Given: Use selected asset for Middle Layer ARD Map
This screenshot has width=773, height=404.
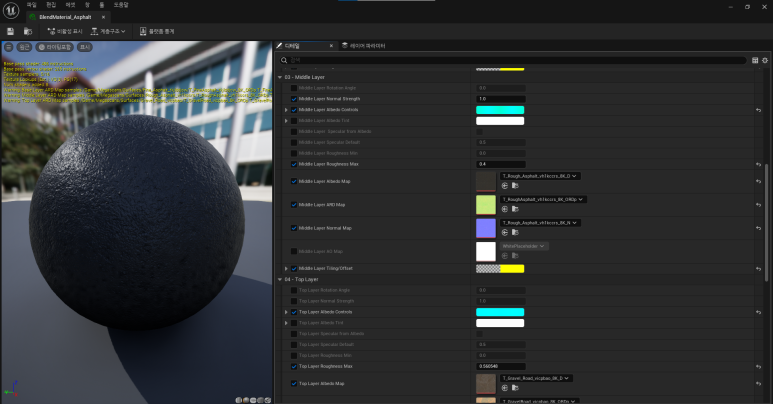Looking at the screenshot, I should pyautogui.click(x=504, y=209).
